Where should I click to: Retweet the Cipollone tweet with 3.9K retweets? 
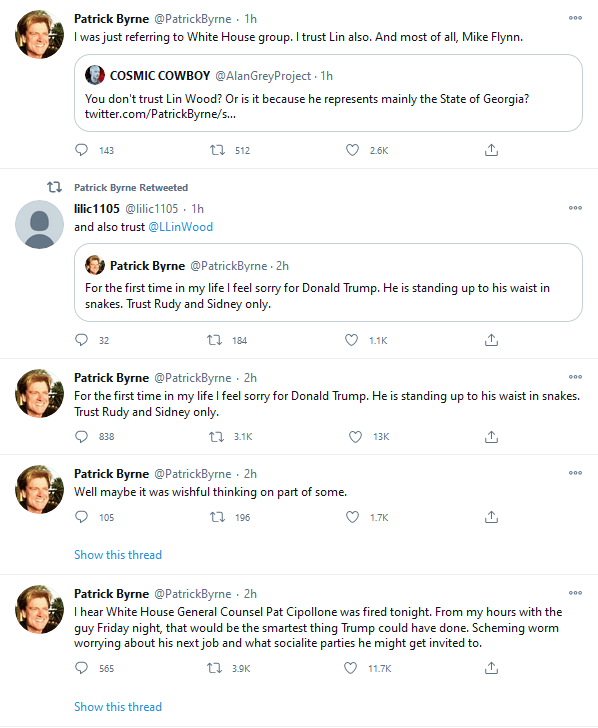(214, 668)
